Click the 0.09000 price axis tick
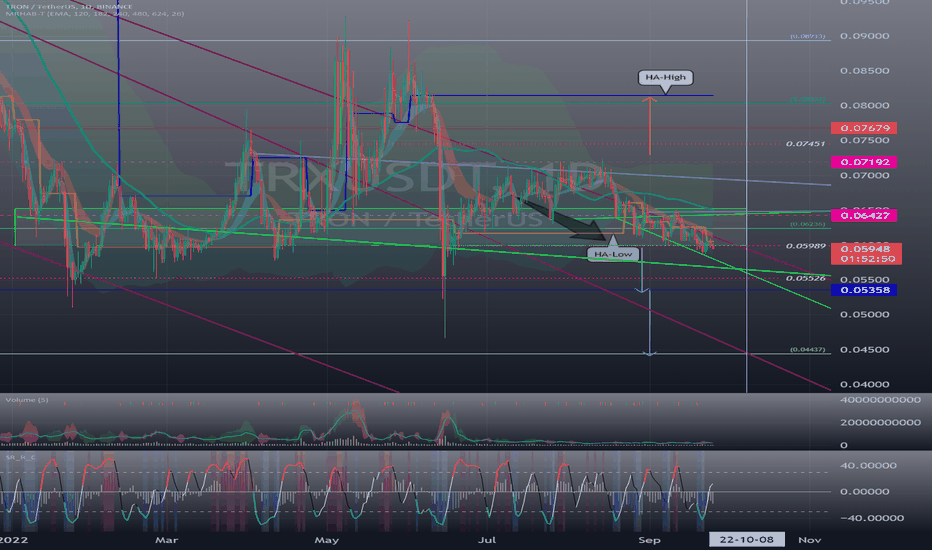Viewport: 932px width, 550px height. click(x=864, y=36)
